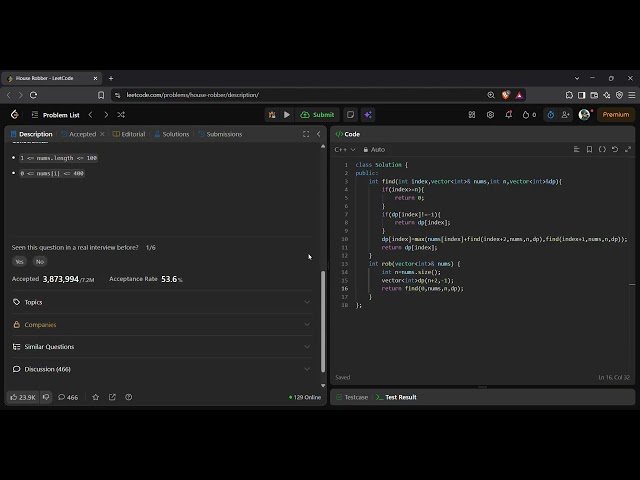Switch to the Editorial tab
The width and height of the screenshot is (640, 480).
pos(129,134)
